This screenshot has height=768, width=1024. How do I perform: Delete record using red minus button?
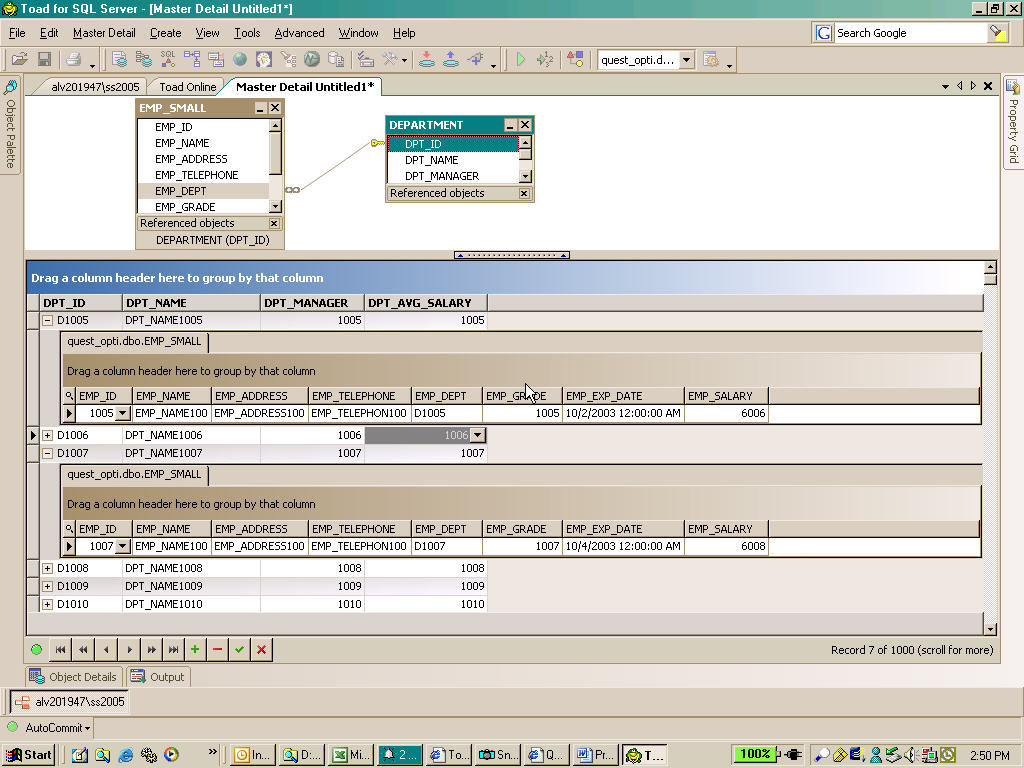217,650
